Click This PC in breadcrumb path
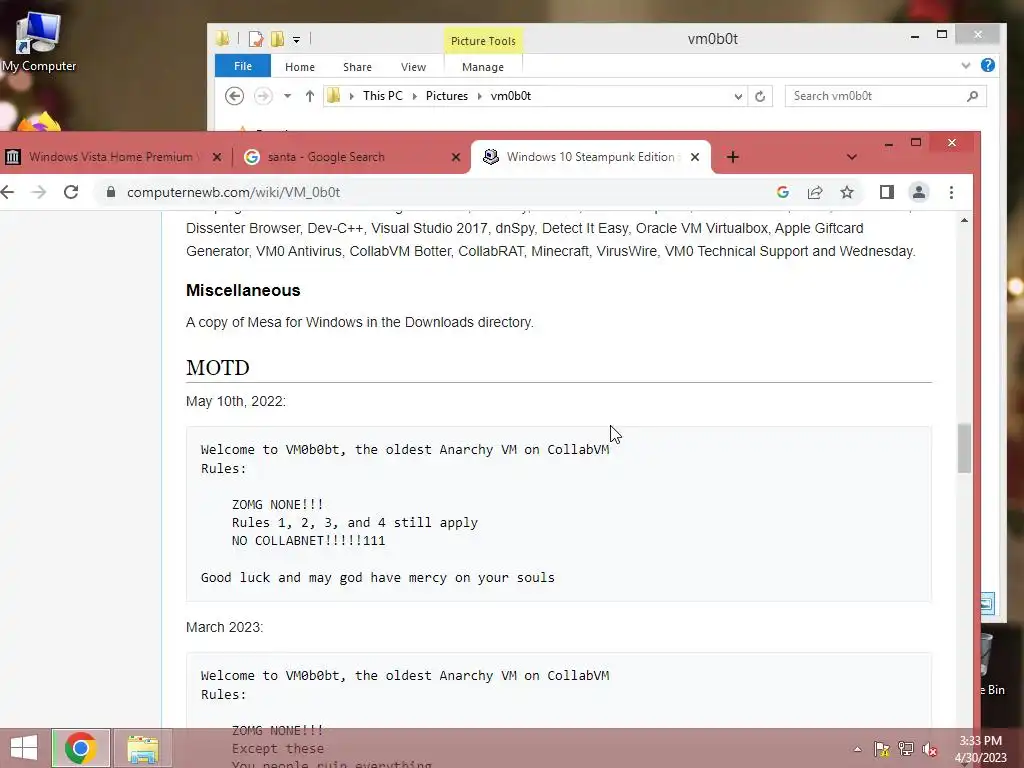The image size is (1024, 768). pos(383,96)
